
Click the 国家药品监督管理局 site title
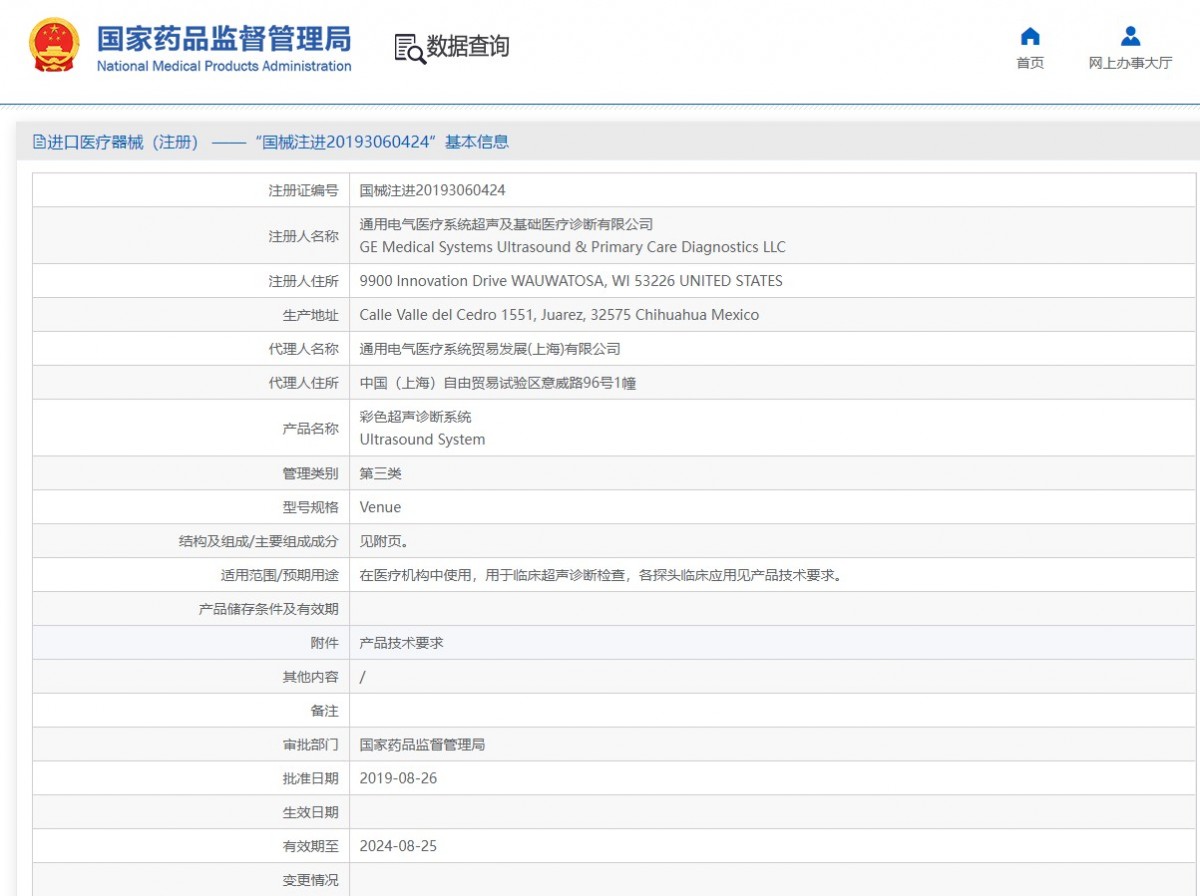pyautogui.click(x=224, y=39)
